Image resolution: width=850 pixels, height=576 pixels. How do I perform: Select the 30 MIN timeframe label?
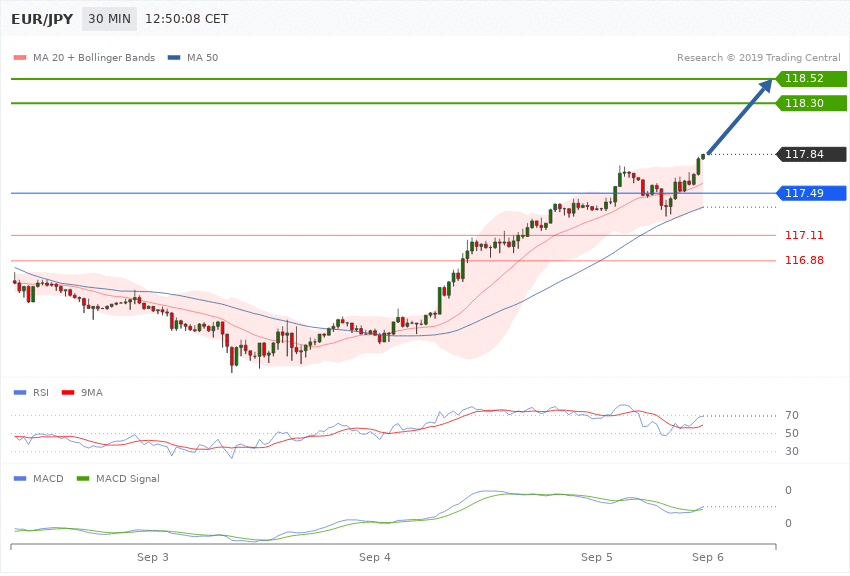click(x=110, y=19)
